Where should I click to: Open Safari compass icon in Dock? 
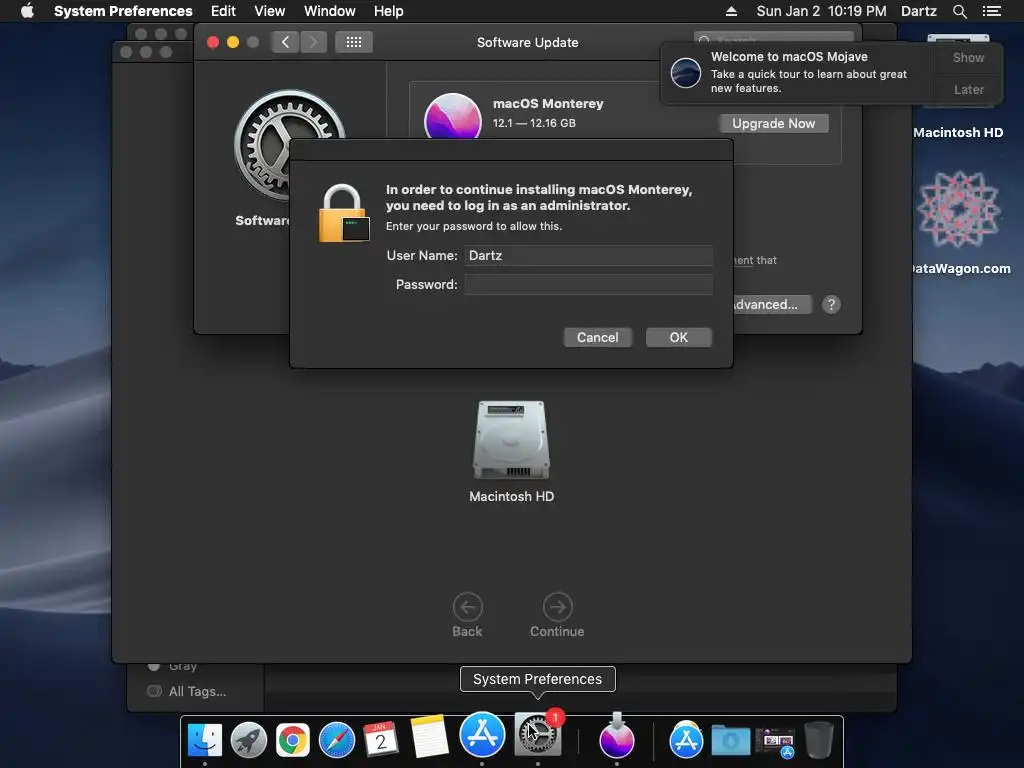[336, 740]
